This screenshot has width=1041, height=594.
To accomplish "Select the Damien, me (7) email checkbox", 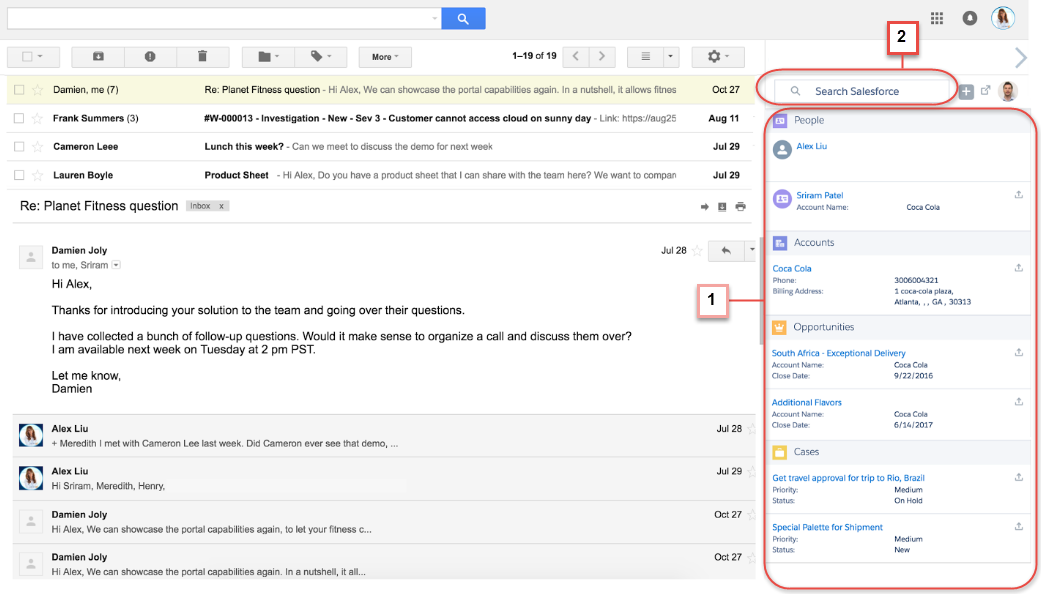I will (19, 90).
